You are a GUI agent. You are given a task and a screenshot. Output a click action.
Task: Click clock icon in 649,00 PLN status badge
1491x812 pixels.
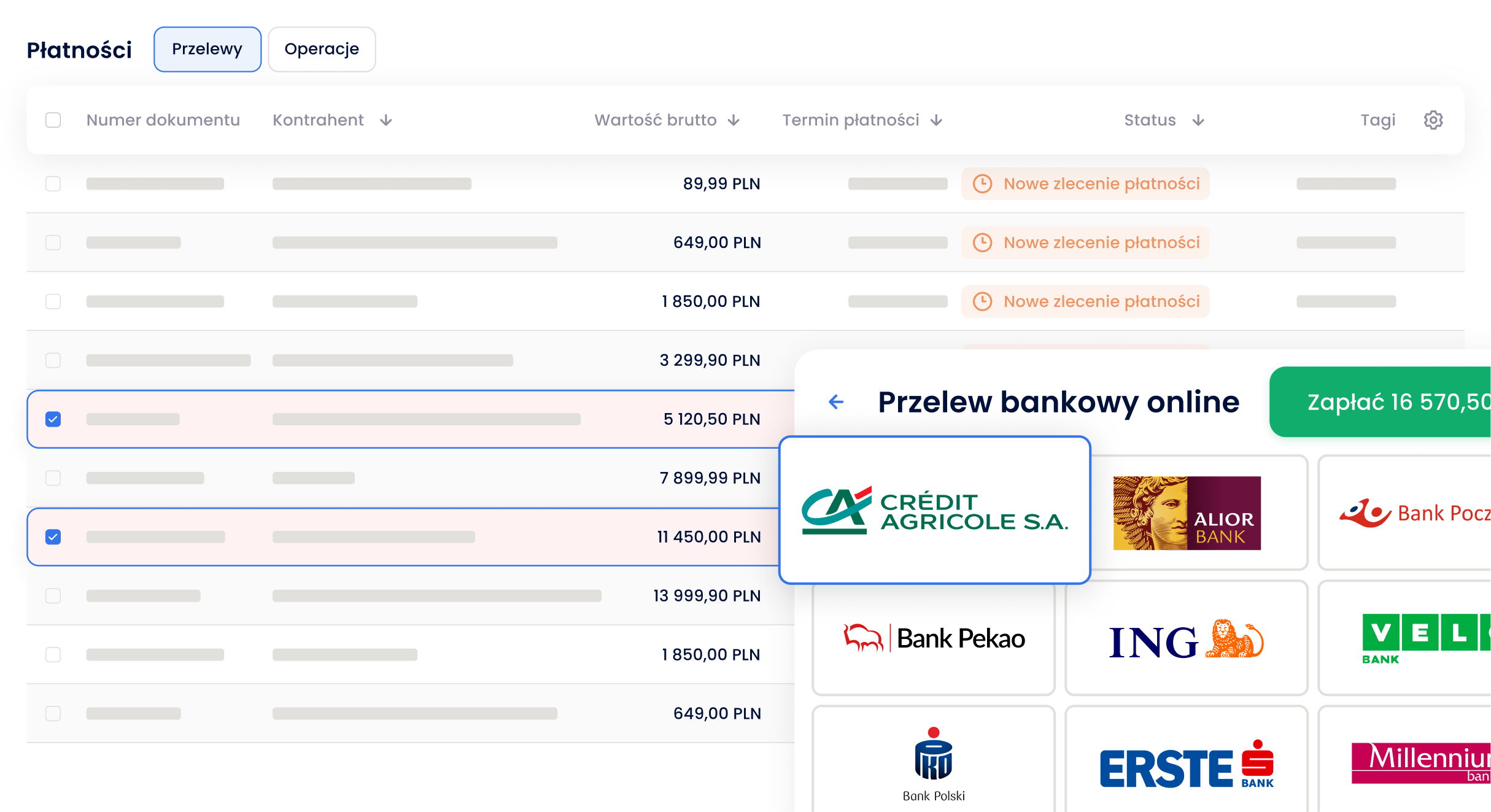coord(983,242)
